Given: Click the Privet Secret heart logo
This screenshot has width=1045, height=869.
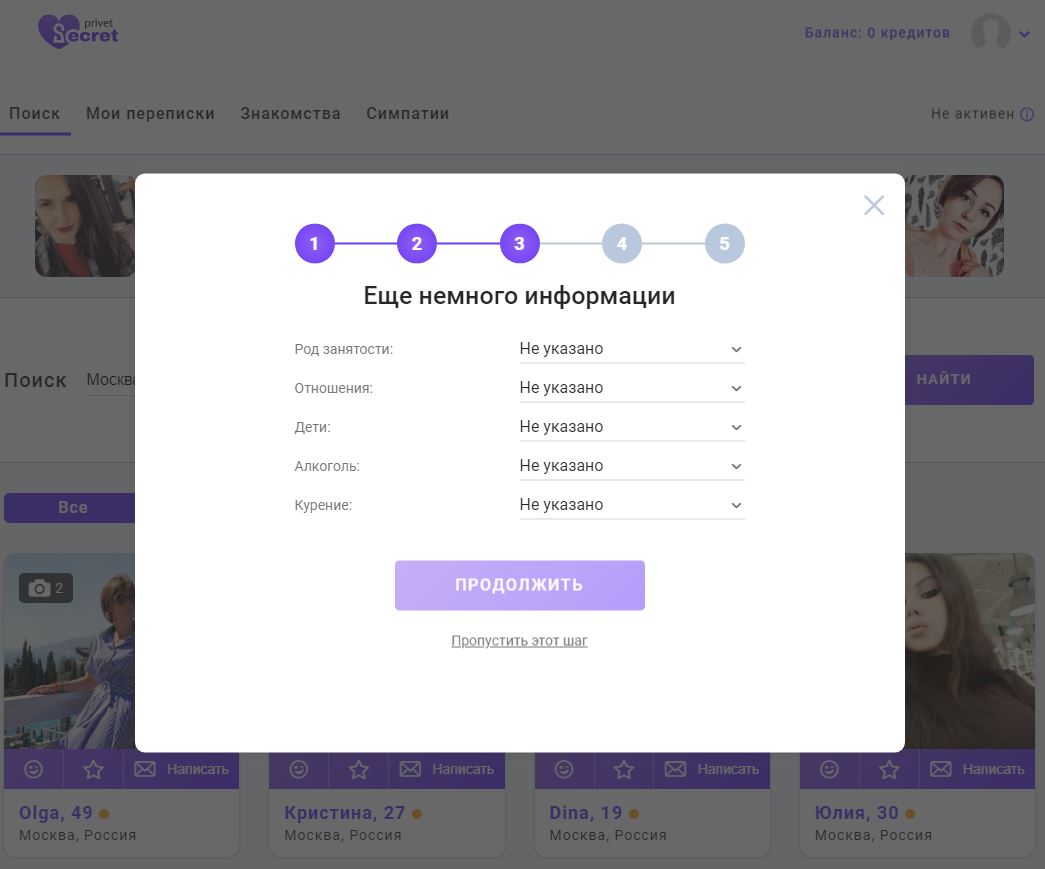Looking at the screenshot, I should (78, 31).
